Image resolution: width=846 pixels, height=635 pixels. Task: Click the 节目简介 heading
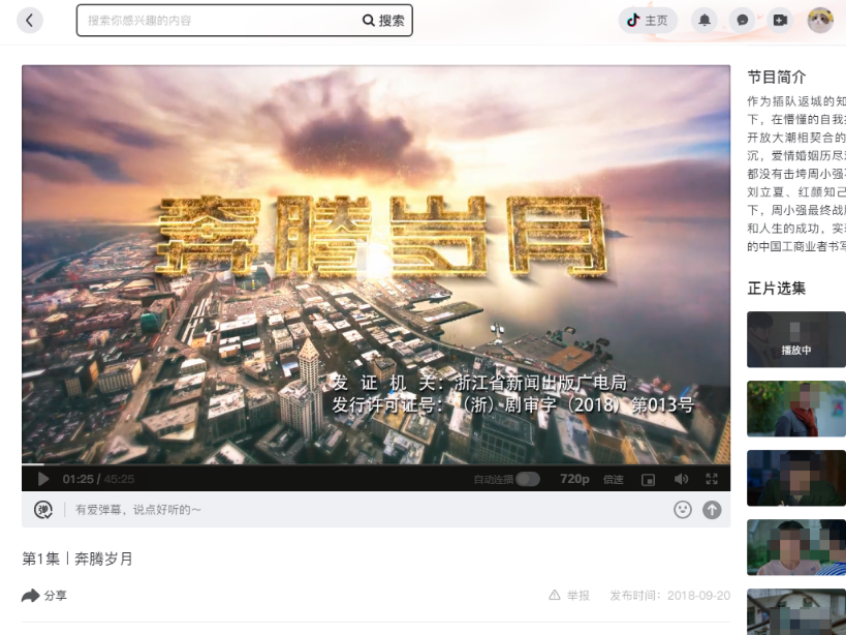[776, 77]
